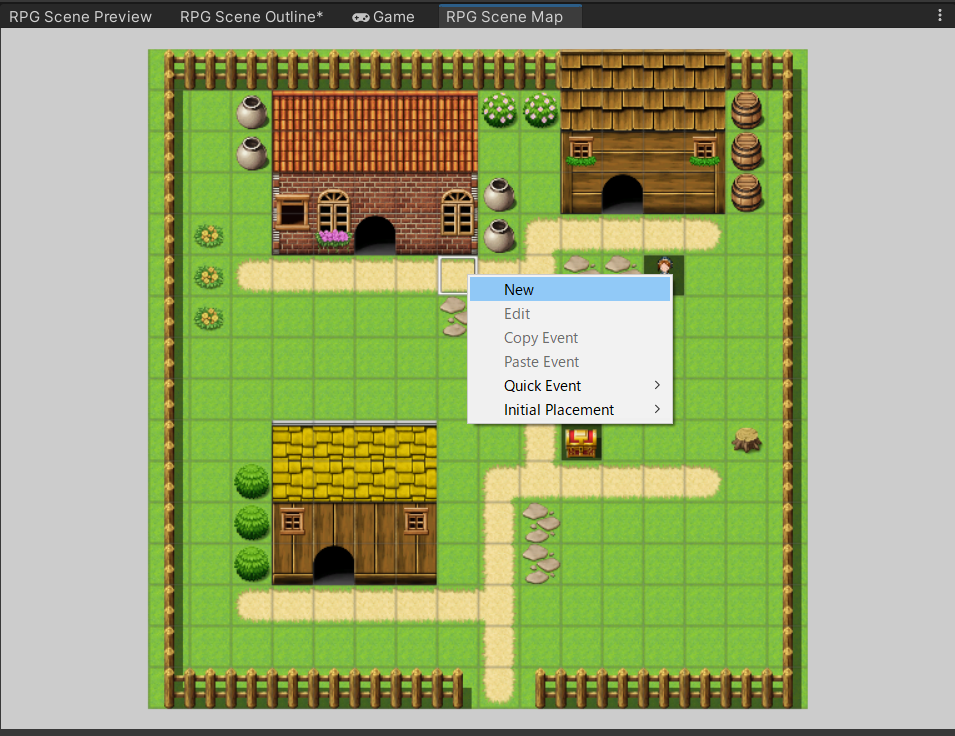Select Copy Event in the context menu
The height and width of the screenshot is (736, 955).
[570, 338]
